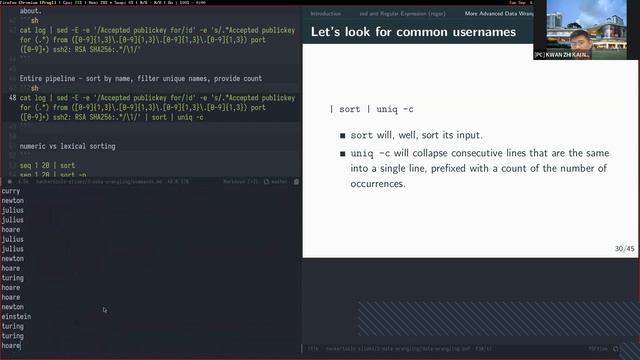The width and height of the screenshot is (640, 360).
Task: Click 'curry' in the terminal output
Action: click(x=11, y=191)
